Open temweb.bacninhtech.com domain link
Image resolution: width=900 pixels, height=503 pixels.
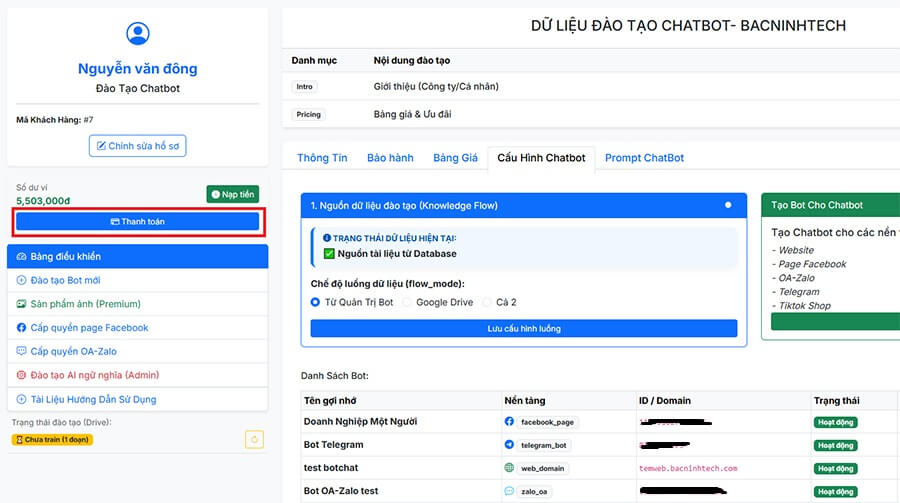pyautogui.click(x=688, y=469)
